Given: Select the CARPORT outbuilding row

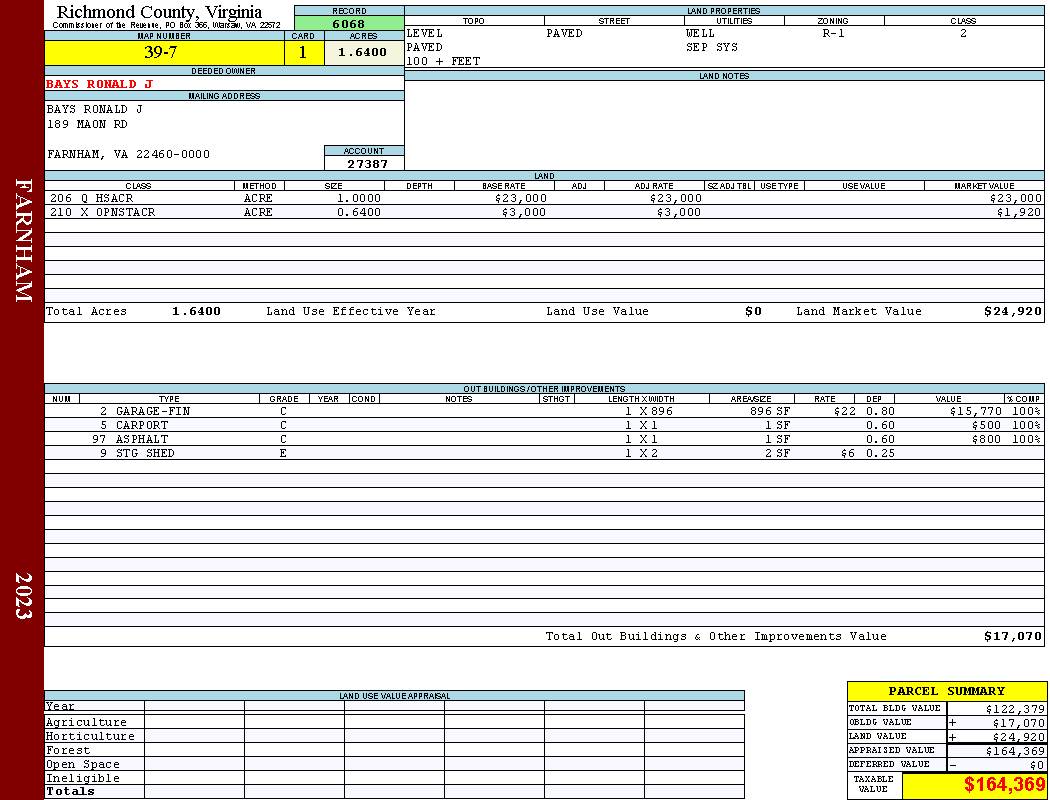Looking at the screenshot, I should [x=544, y=426].
